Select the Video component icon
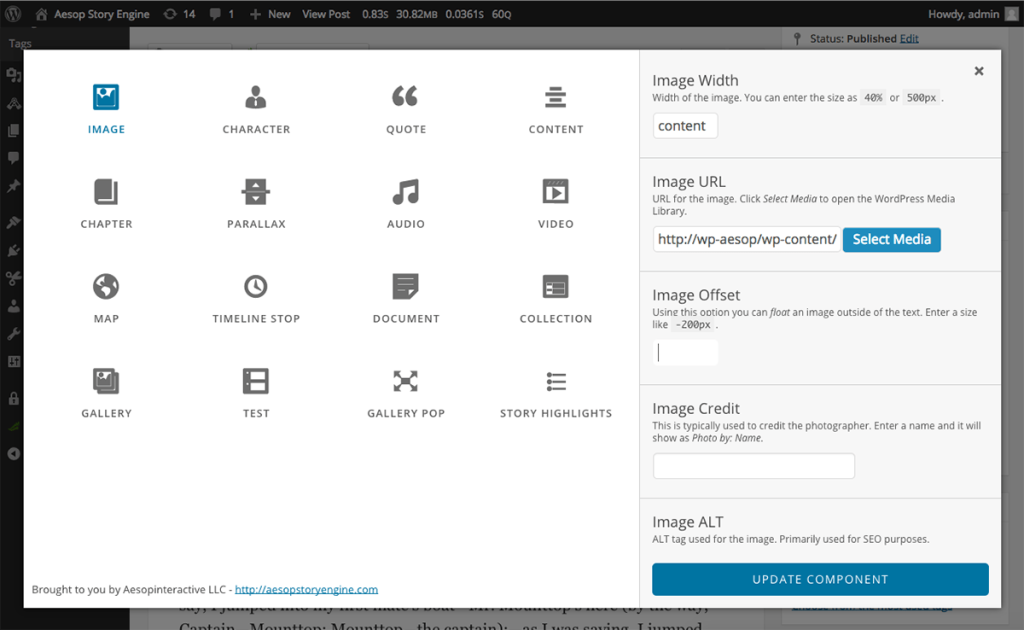The height and width of the screenshot is (630, 1024). (x=555, y=192)
